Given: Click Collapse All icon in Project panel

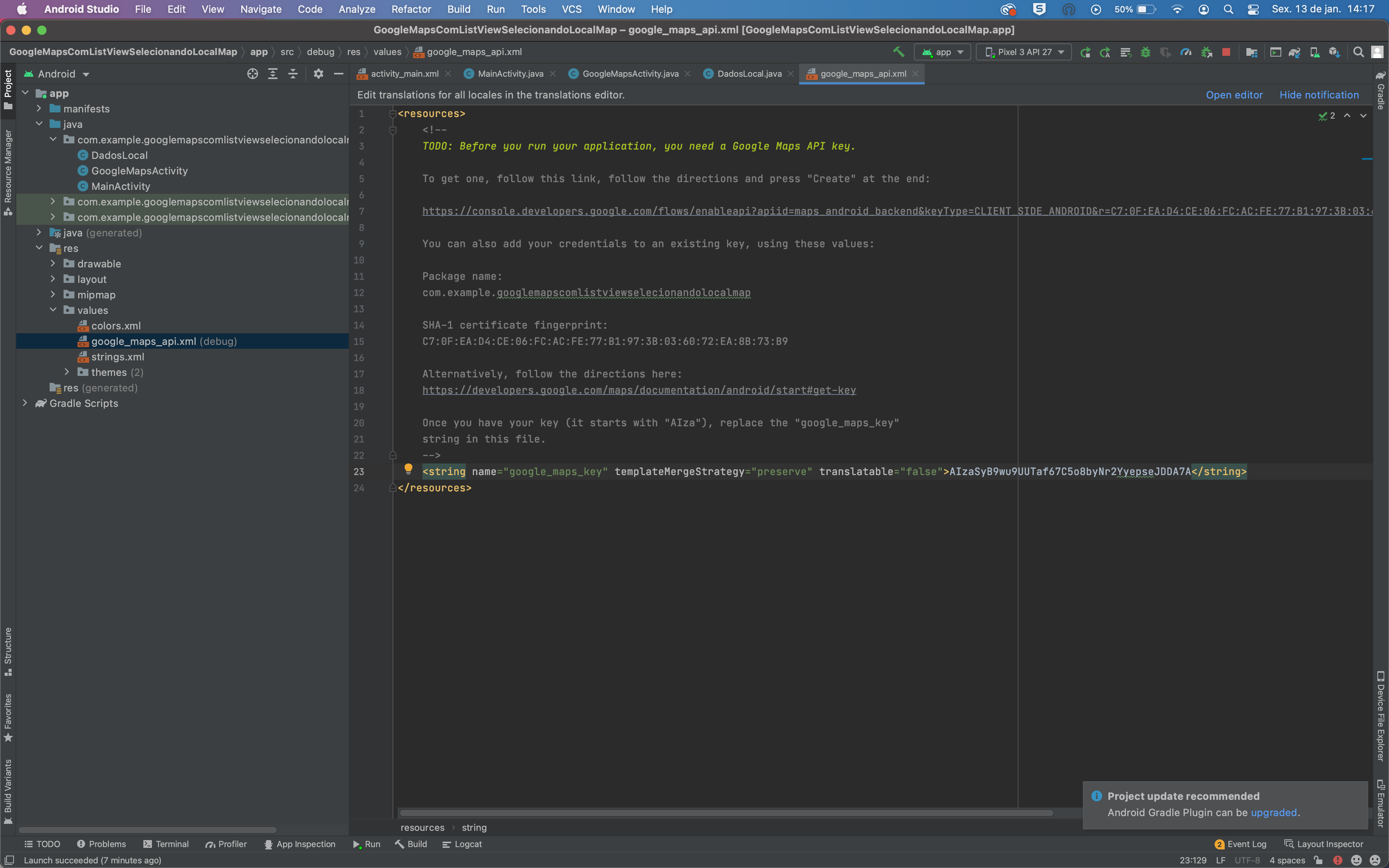Looking at the screenshot, I should (x=293, y=74).
